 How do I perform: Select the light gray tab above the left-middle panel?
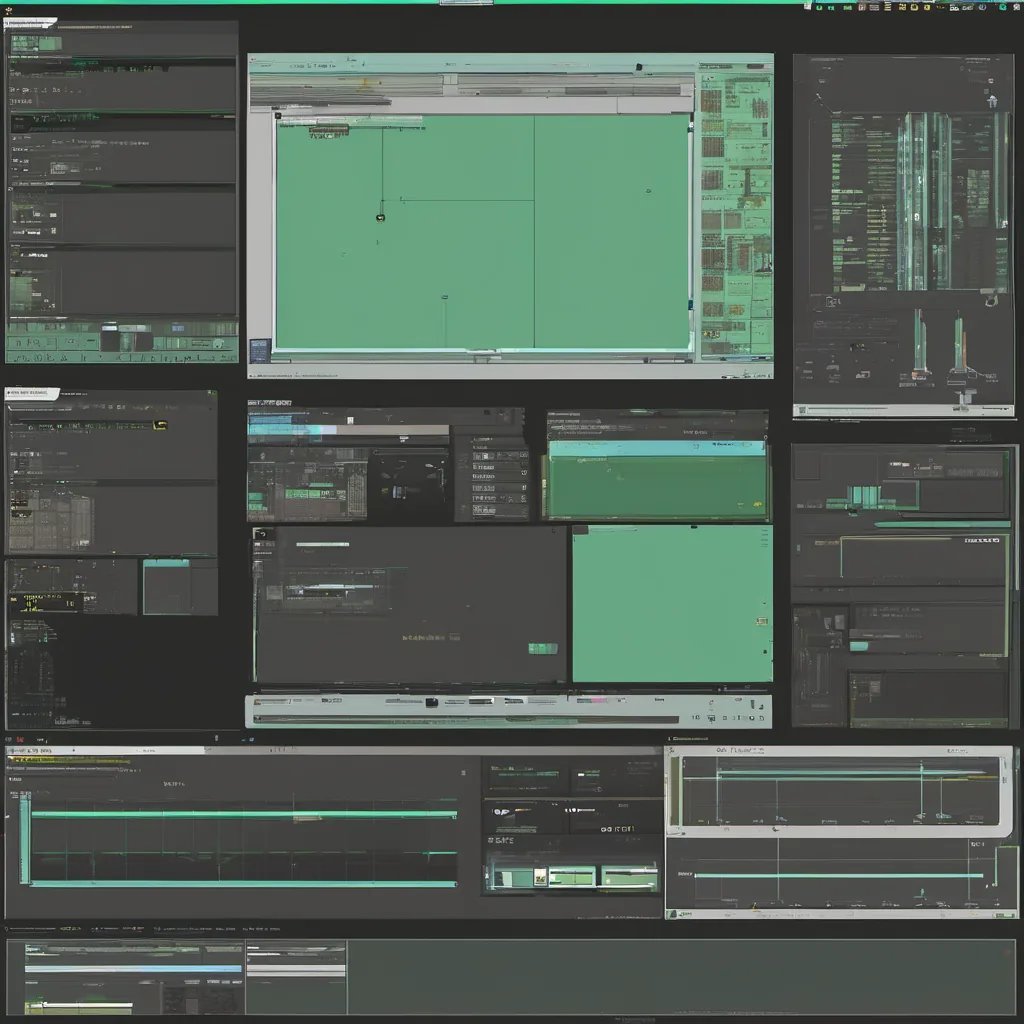pos(31,393)
